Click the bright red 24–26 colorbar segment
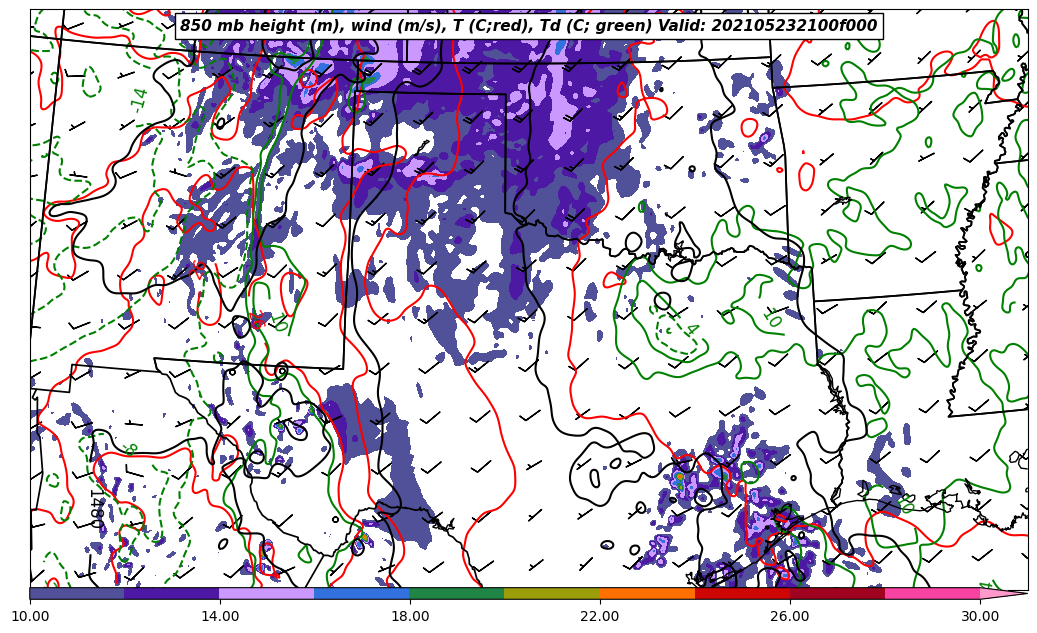 [x=743, y=593]
